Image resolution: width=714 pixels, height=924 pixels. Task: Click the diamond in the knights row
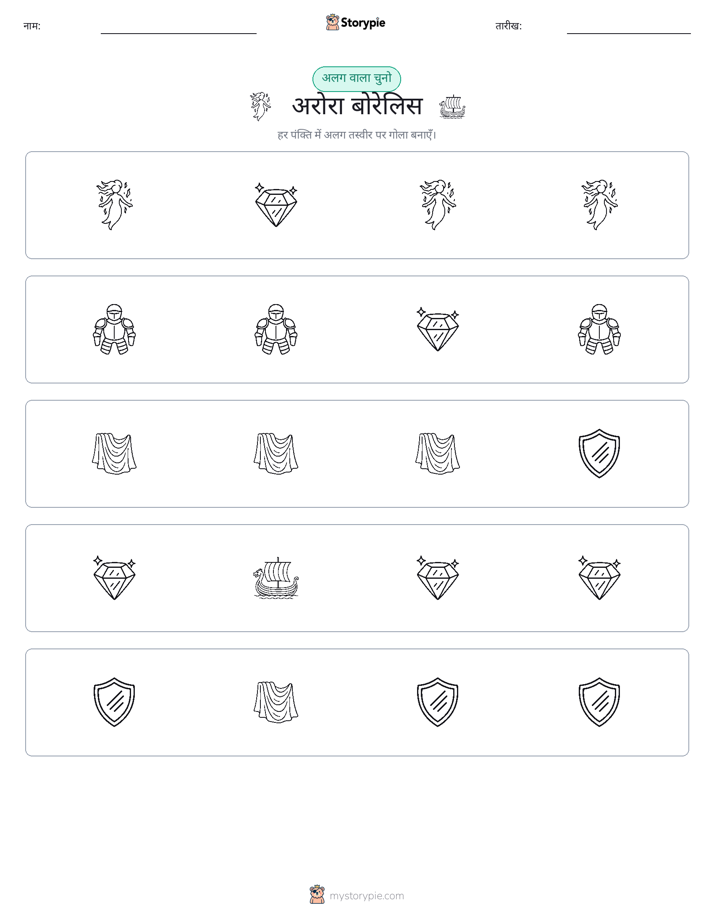[438, 329]
